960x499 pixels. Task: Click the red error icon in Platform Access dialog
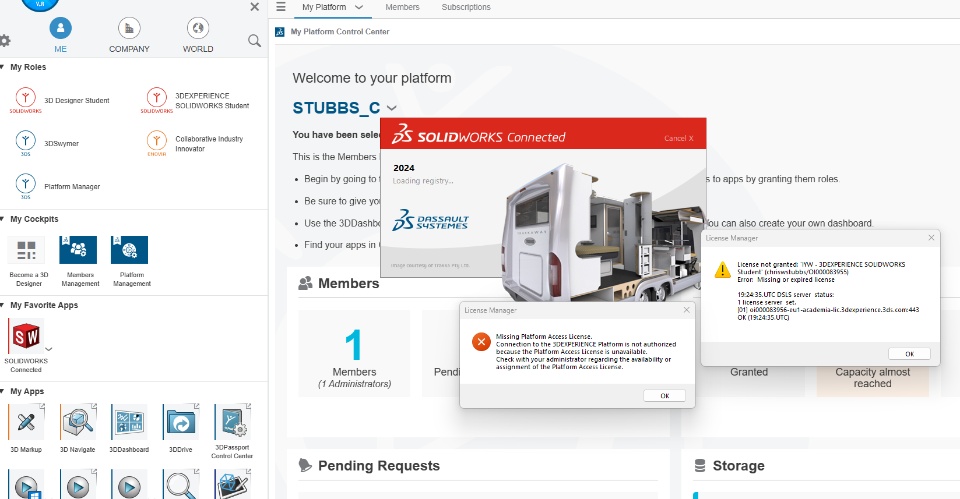point(481,342)
